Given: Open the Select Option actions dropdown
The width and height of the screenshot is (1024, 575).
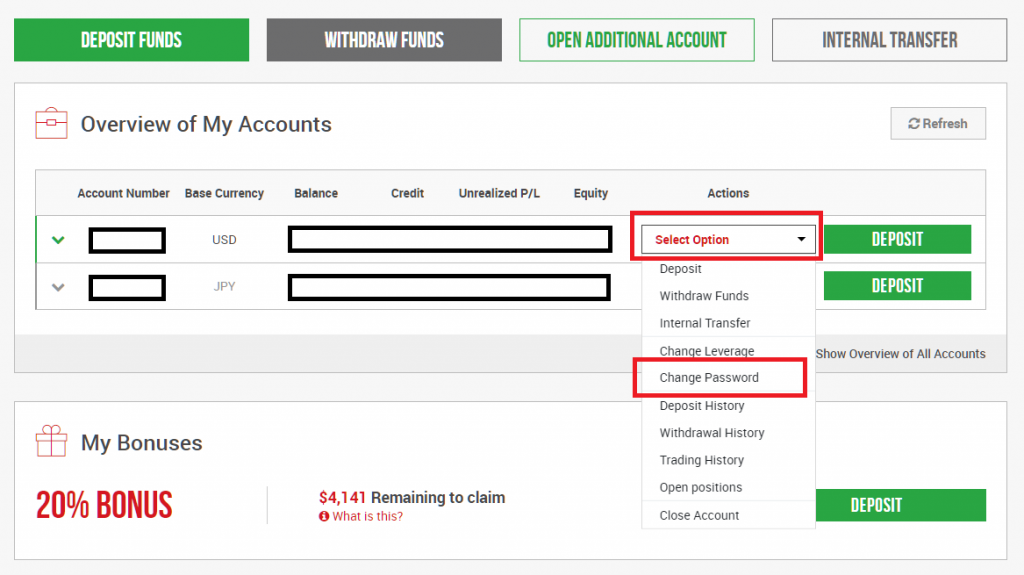Looking at the screenshot, I should pos(728,239).
